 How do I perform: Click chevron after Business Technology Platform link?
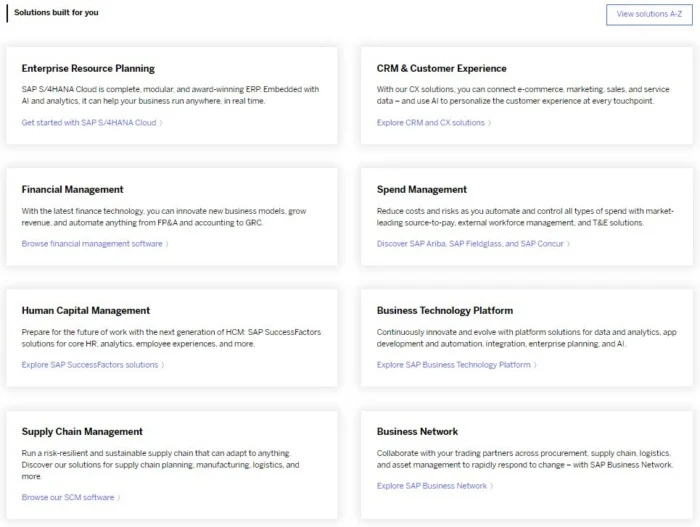point(535,365)
